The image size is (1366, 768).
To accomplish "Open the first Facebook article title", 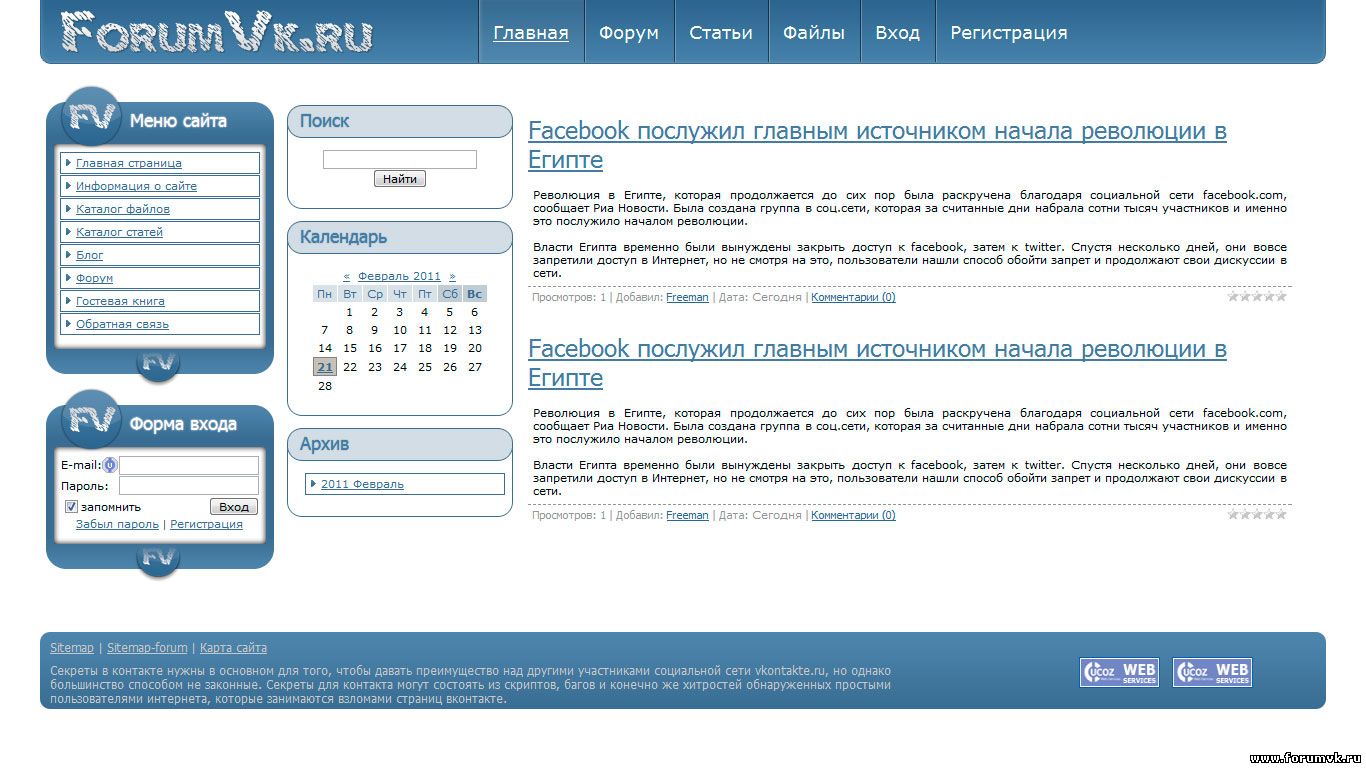I will click(877, 145).
